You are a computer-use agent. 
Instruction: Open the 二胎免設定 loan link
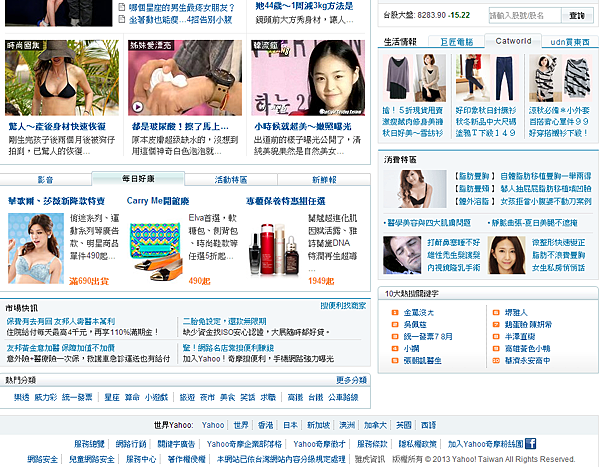pos(224,322)
